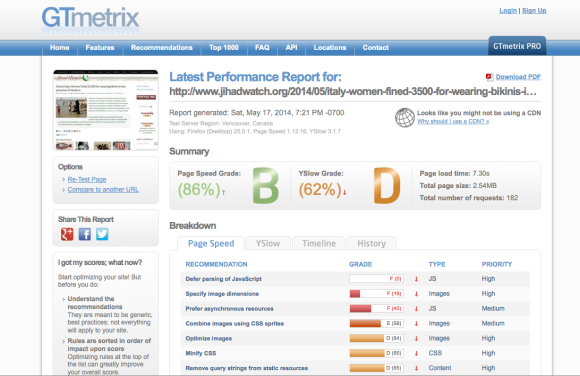Click red arrow on Minify CSS row
The image size is (580, 376).
point(417,353)
